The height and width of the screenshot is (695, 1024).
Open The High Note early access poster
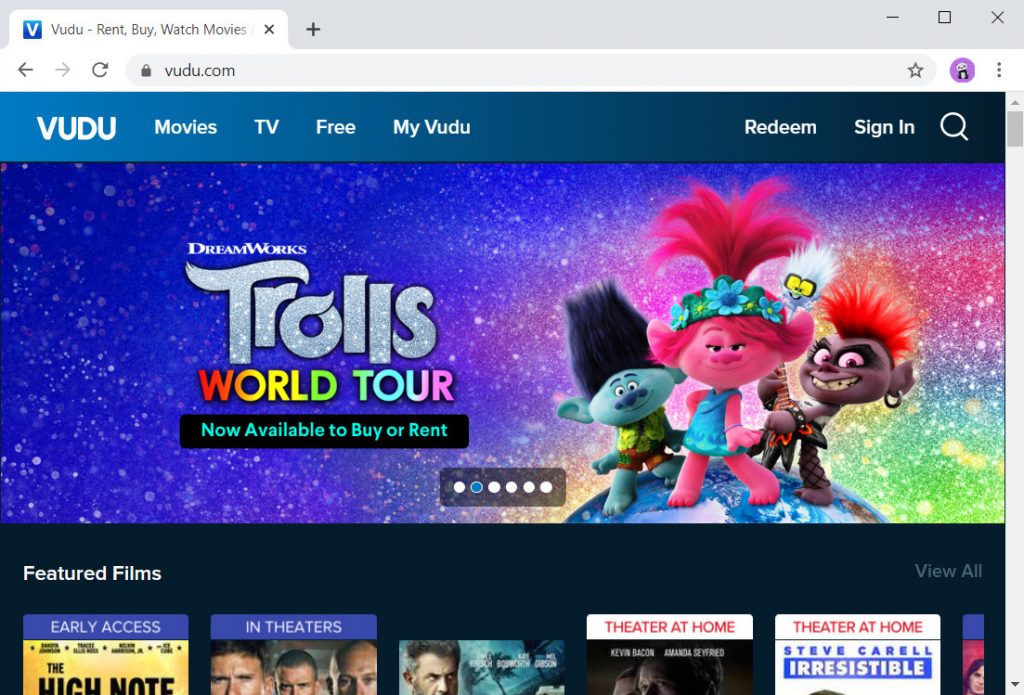[x=106, y=655]
